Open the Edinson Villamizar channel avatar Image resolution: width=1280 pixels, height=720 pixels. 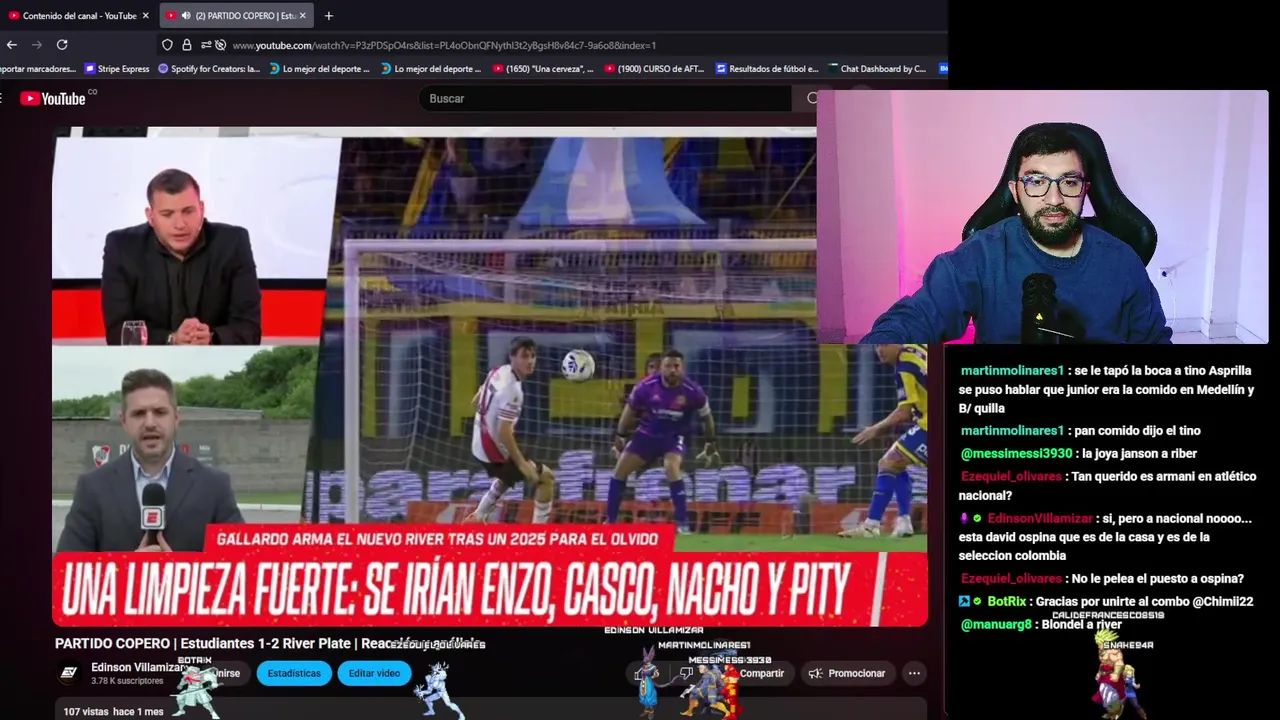(x=69, y=673)
